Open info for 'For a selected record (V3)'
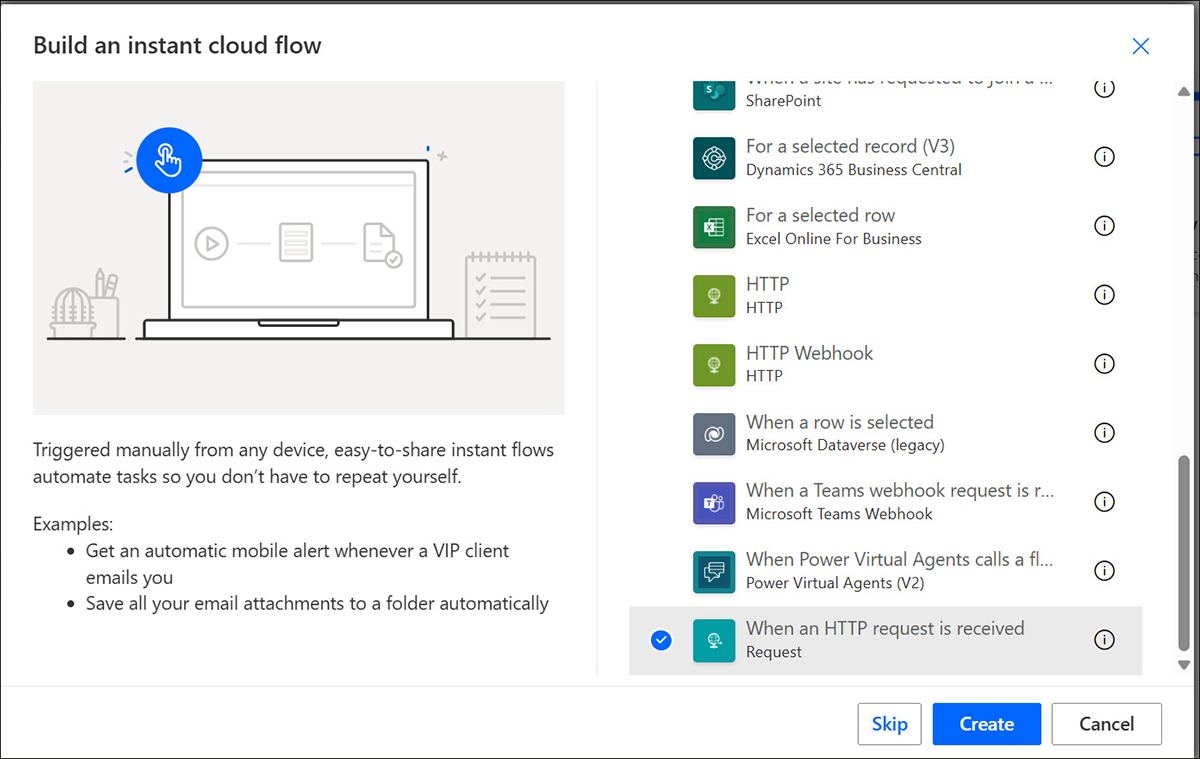 coord(1104,157)
